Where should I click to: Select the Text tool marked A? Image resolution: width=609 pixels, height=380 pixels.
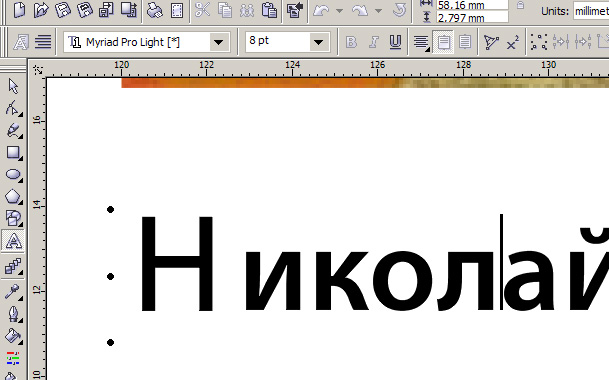pos(13,241)
